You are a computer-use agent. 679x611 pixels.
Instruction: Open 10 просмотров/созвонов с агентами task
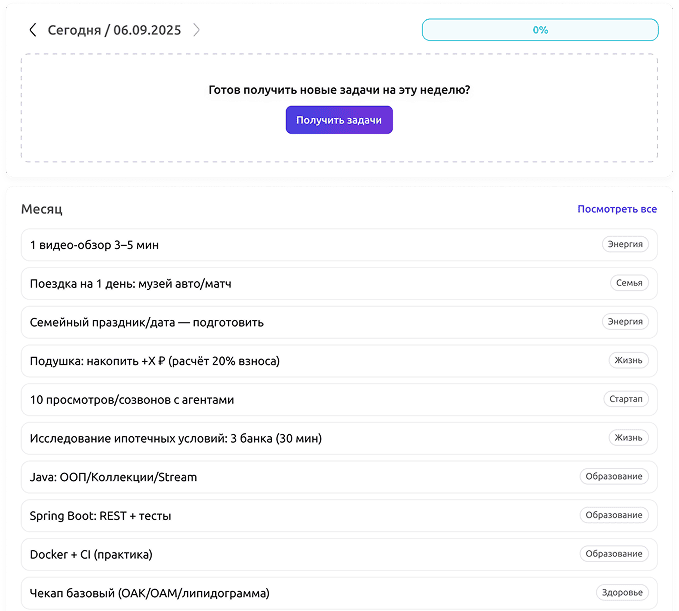pos(132,400)
